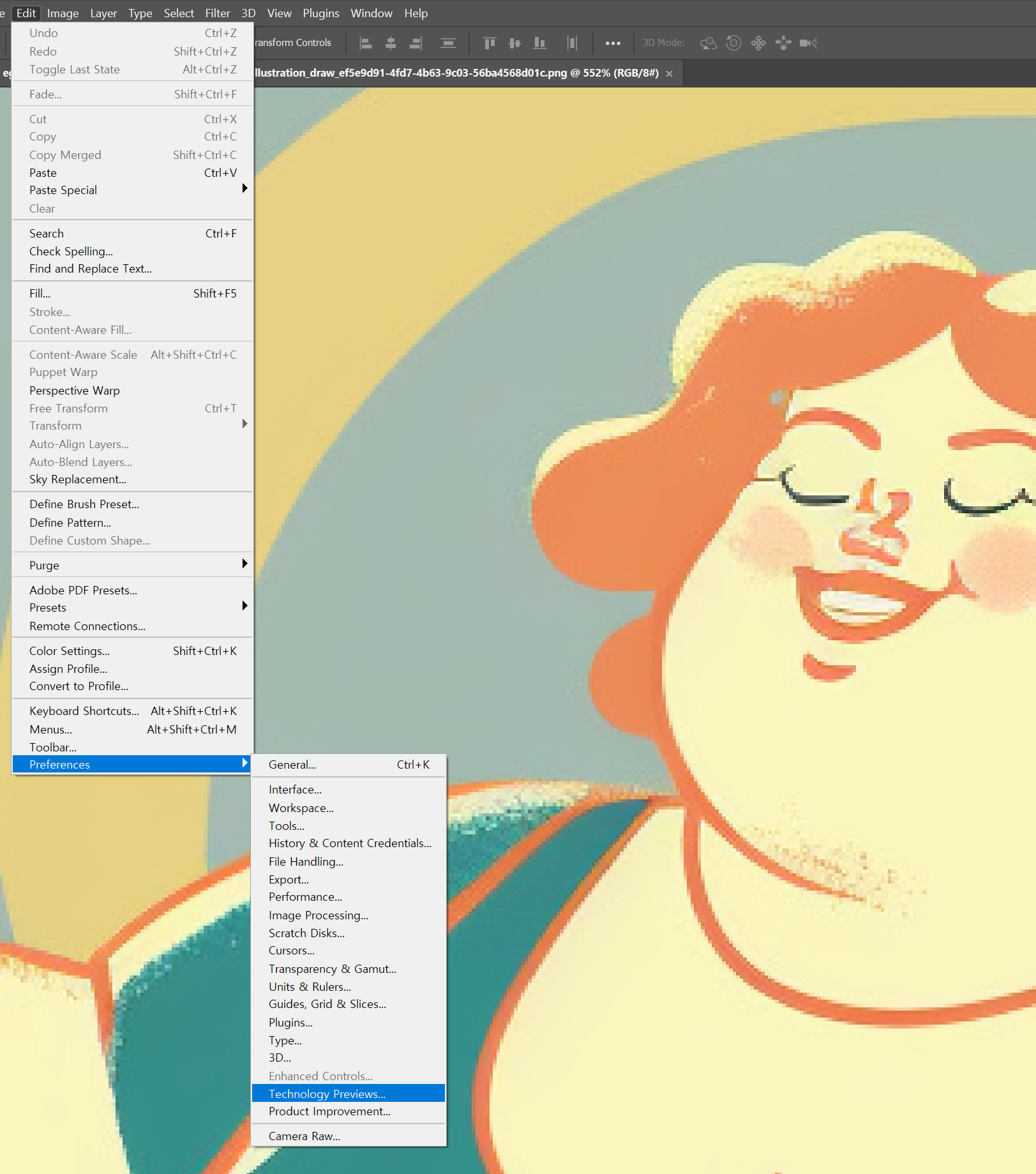
Task: Open Interface preferences
Action: tap(349, 790)
